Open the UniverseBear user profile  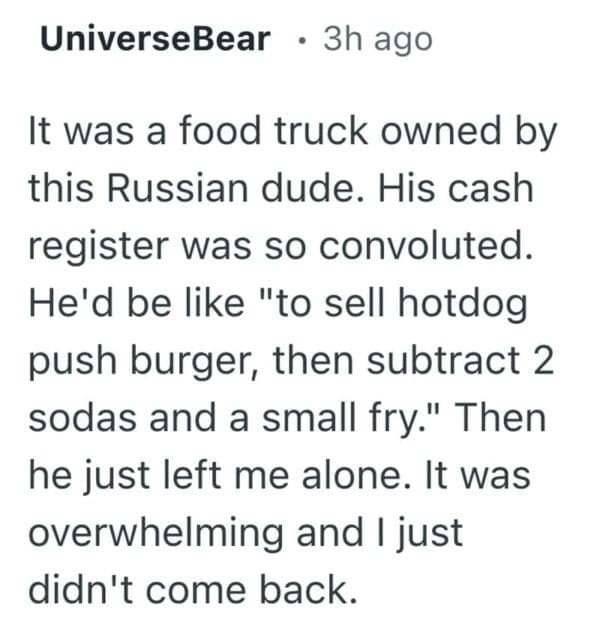coord(156,39)
